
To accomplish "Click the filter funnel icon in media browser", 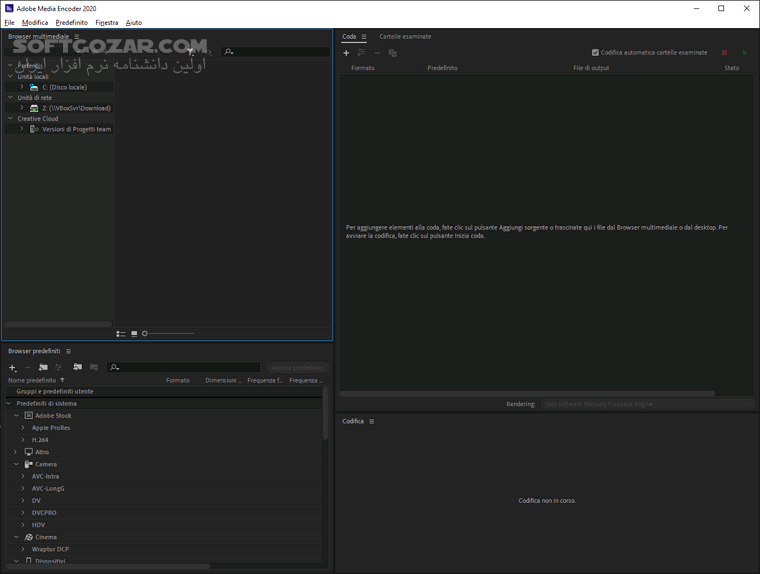I will coord(191,51).
